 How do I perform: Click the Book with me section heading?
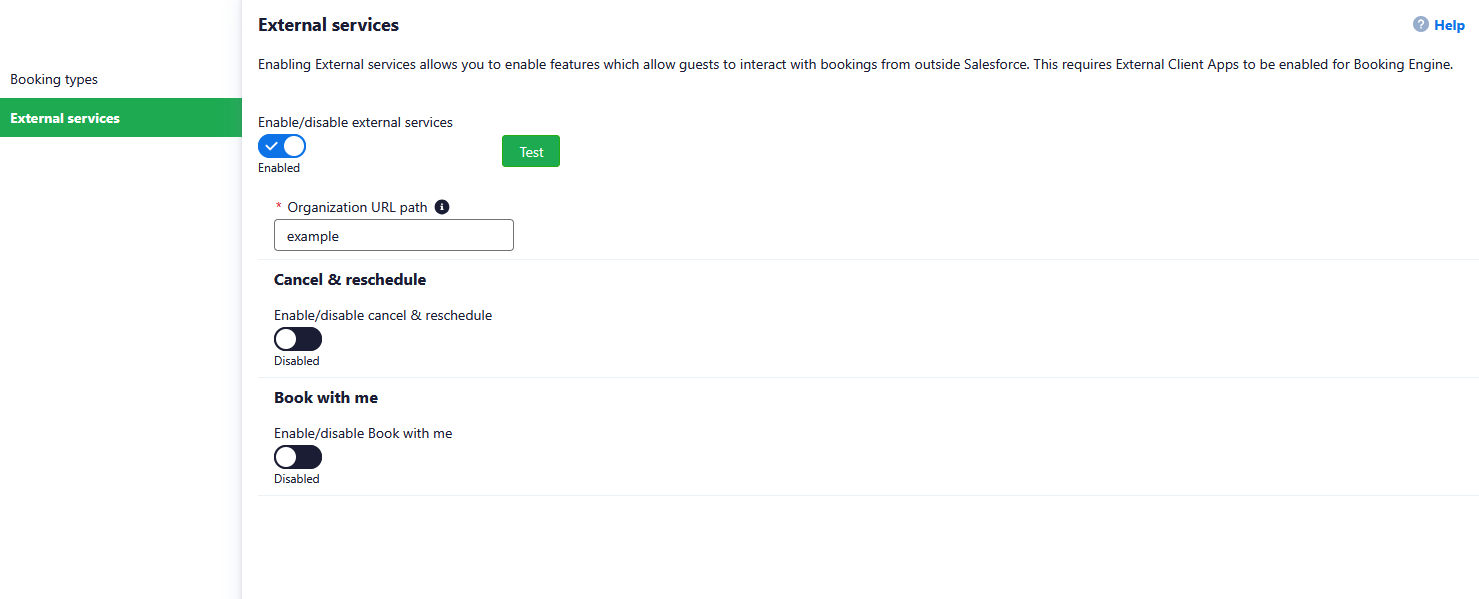pyautogui.click(x=326, y=397)
